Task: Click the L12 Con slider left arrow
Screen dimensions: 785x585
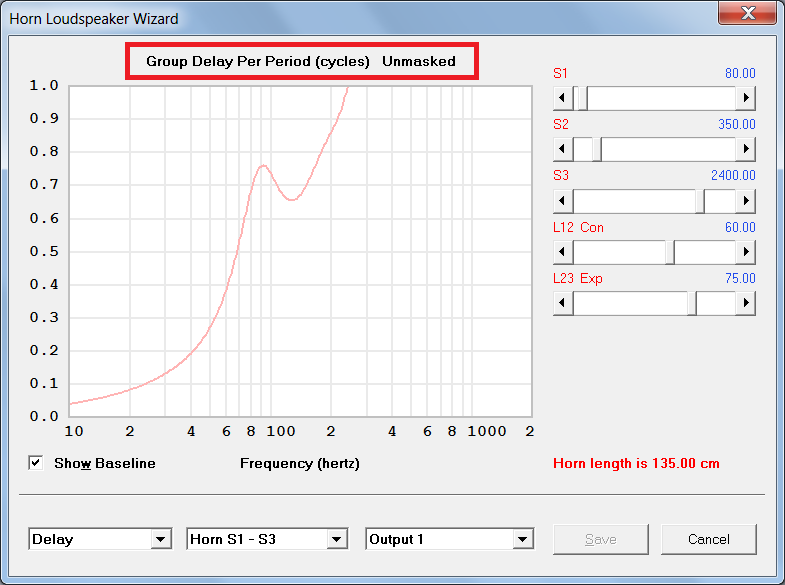Action: (563, 252)
